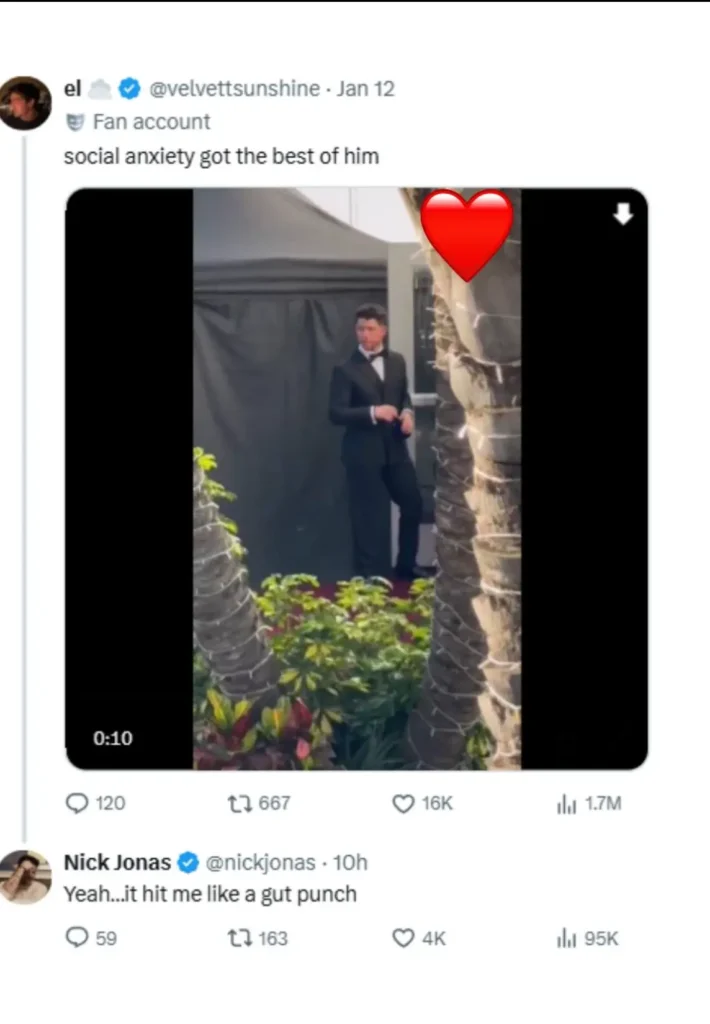Click verified badge beside Nick Jonas name
Viewport: 710px width, 1024px height.
(x=188, y=862)
